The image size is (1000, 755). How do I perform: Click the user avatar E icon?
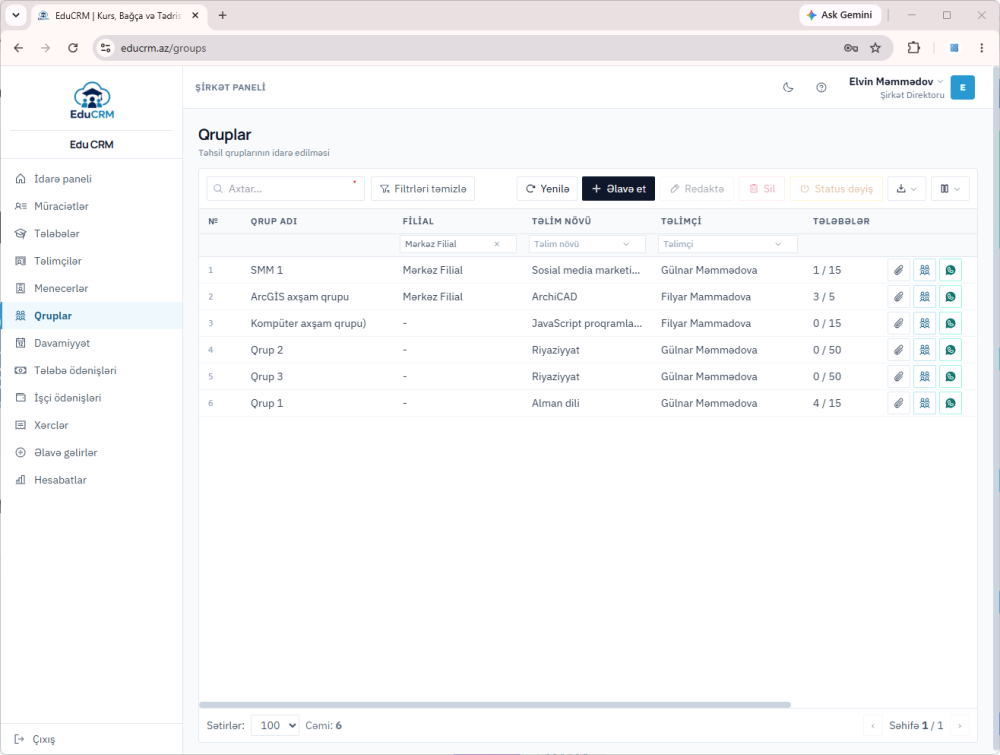click(962, 87)
